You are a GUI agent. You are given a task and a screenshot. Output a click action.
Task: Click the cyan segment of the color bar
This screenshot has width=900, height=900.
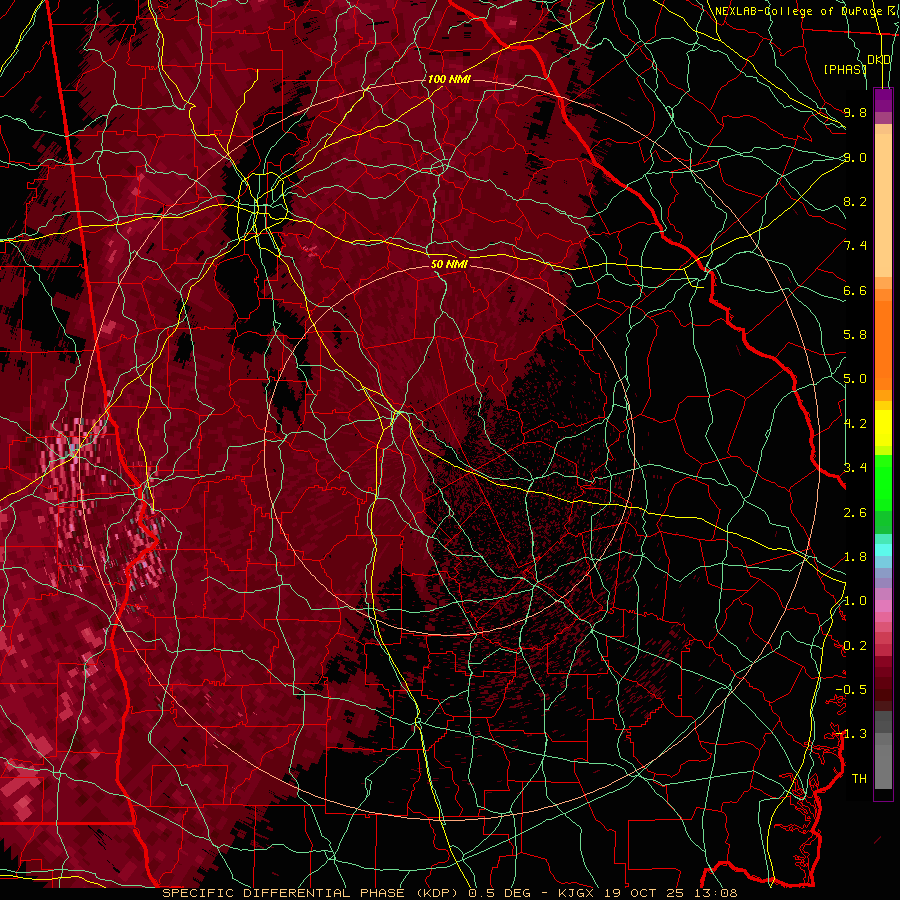tap(883, 550)
